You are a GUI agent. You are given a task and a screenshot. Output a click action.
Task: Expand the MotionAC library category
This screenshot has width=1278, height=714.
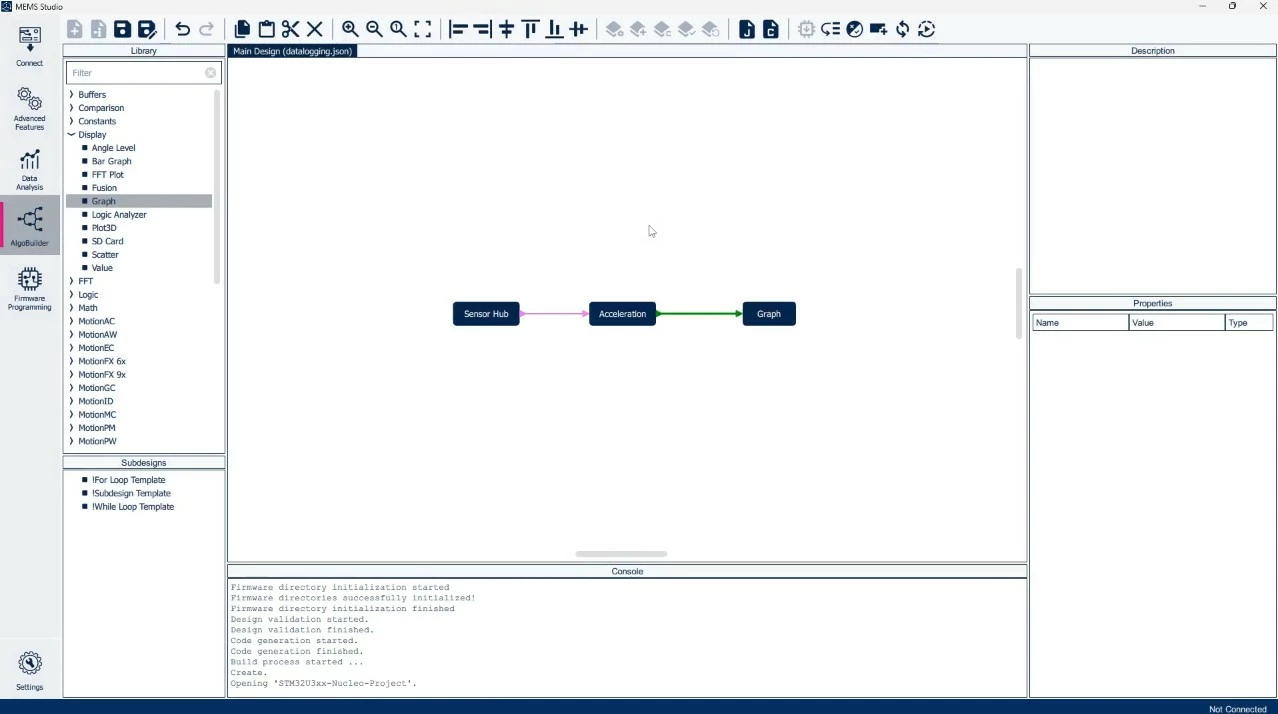coord(71,321)
